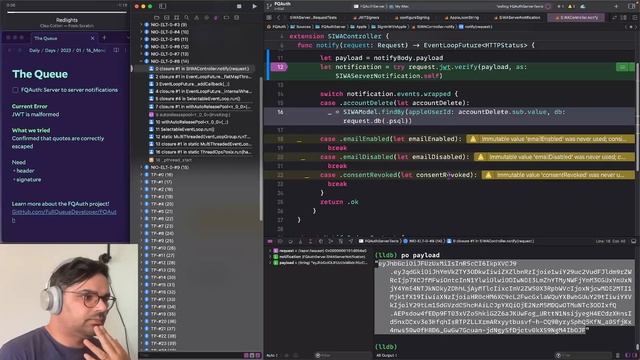The image size is (640, 360).
Task: Open the Find navigator magnifier icon
Action: 187,18
